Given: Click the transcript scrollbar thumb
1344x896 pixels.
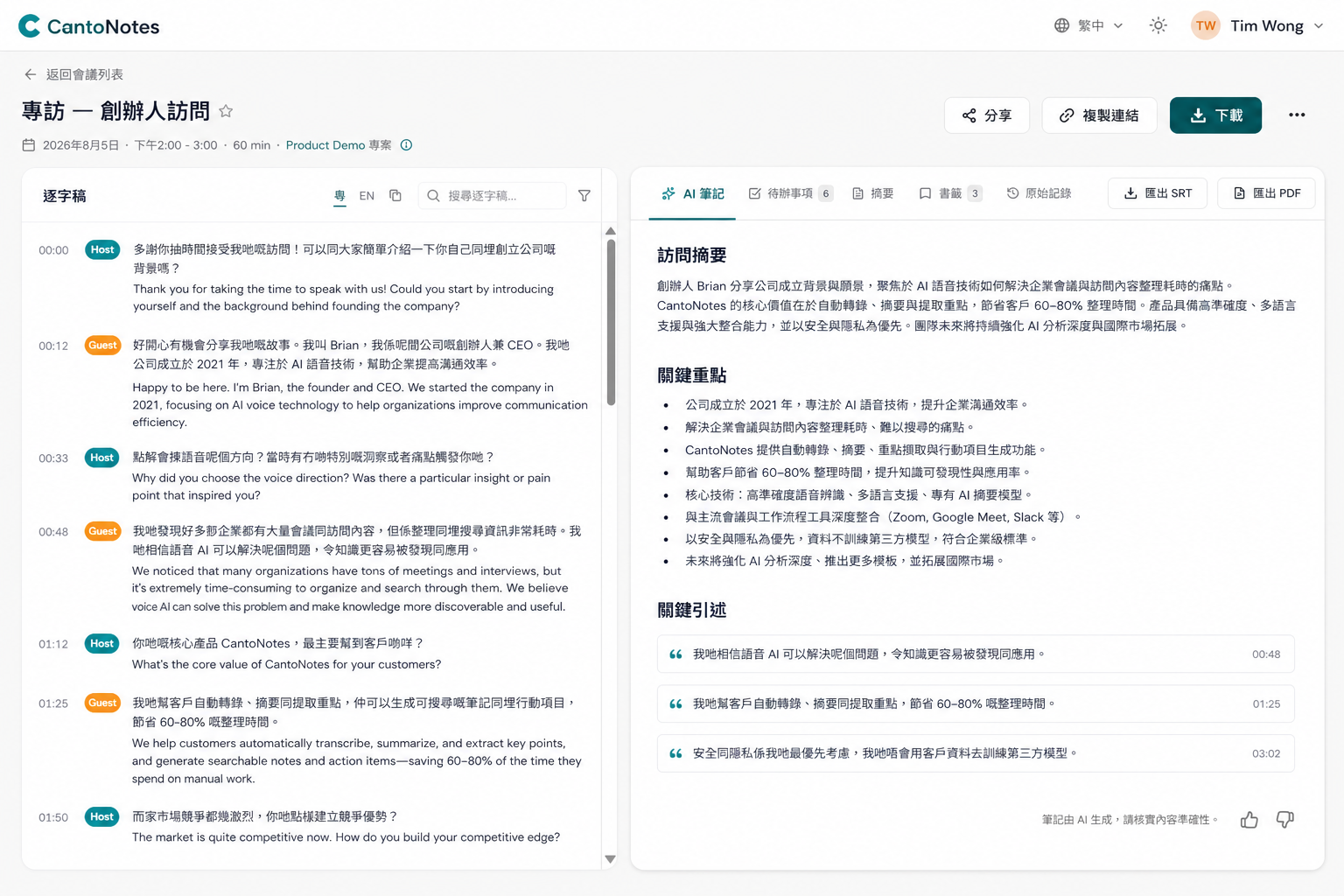Looking at the screenshot, I should (611, 322).
